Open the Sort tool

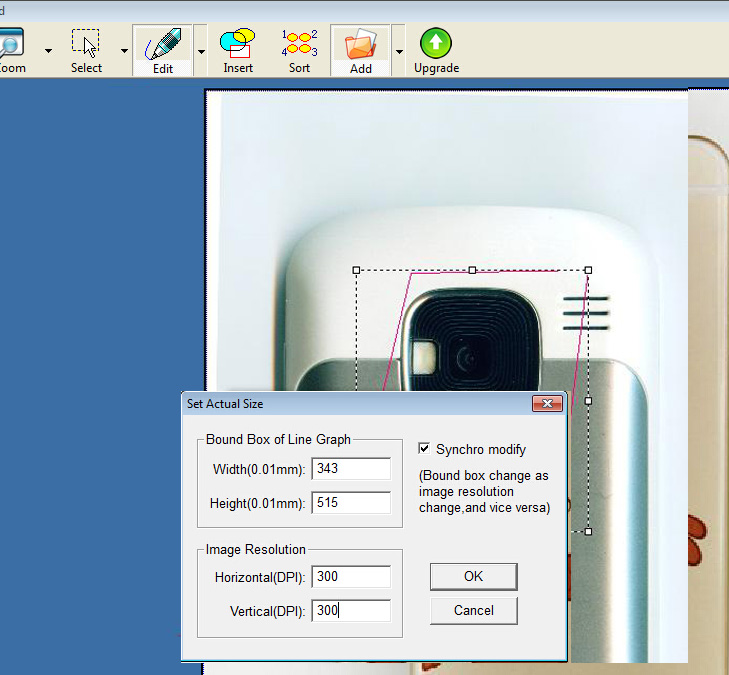(300, 45)
